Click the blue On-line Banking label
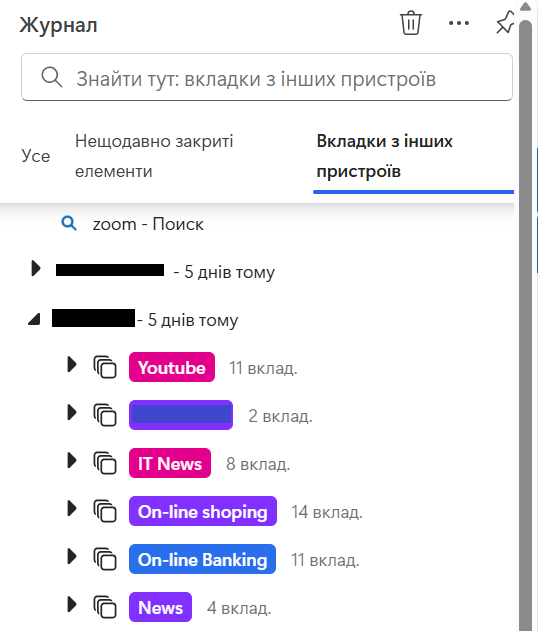 (x=202, y=559)
